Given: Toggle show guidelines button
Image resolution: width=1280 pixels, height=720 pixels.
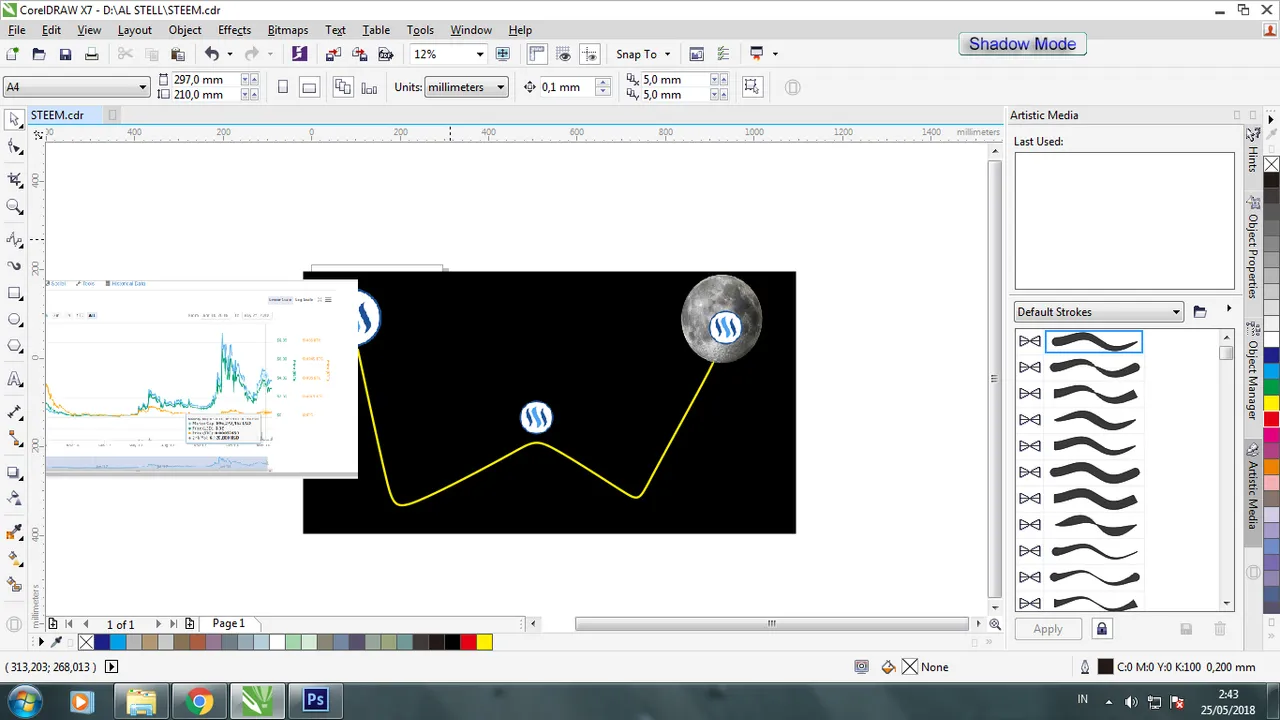Looking at the screenshot, I should coord(590,54).
